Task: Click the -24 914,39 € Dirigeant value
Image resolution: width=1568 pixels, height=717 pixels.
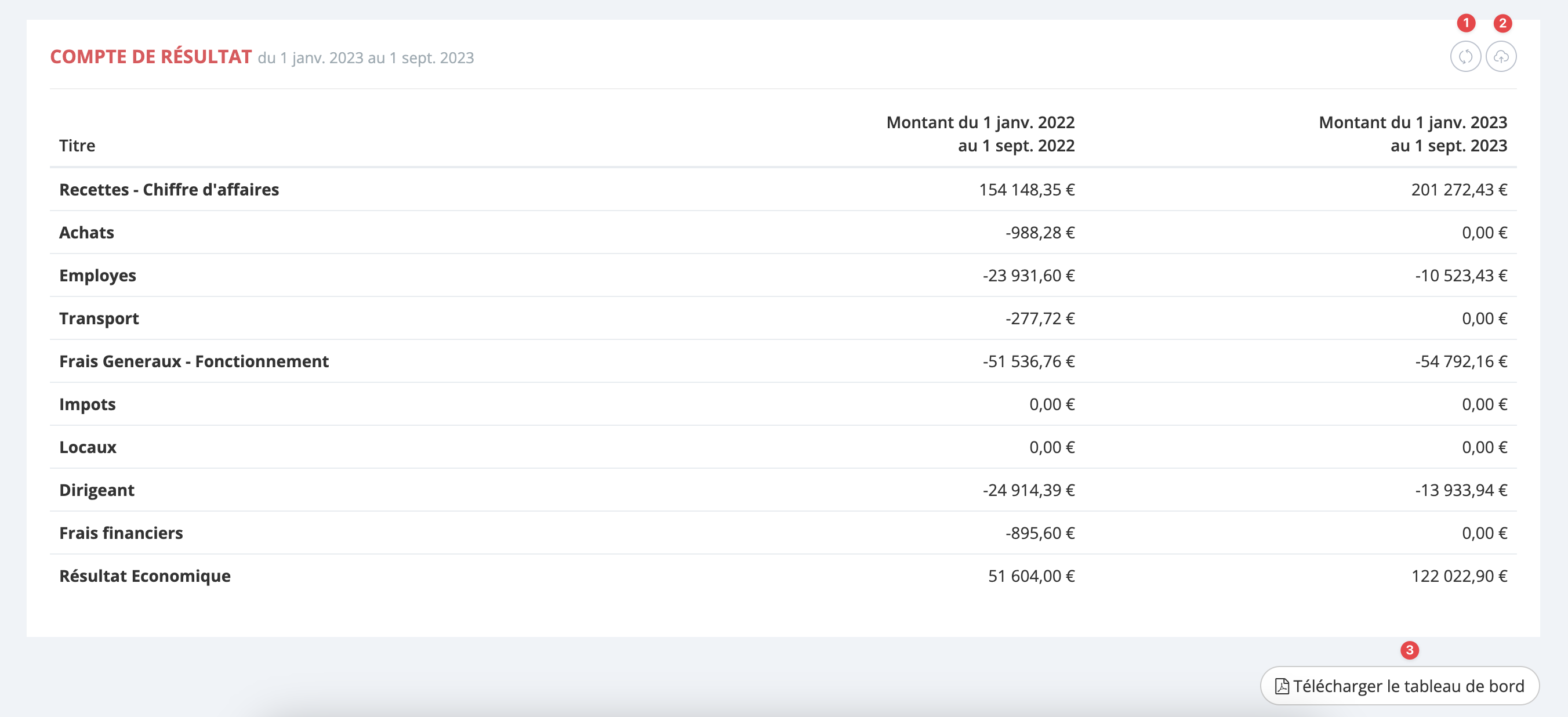Action: coord(1029,490)
